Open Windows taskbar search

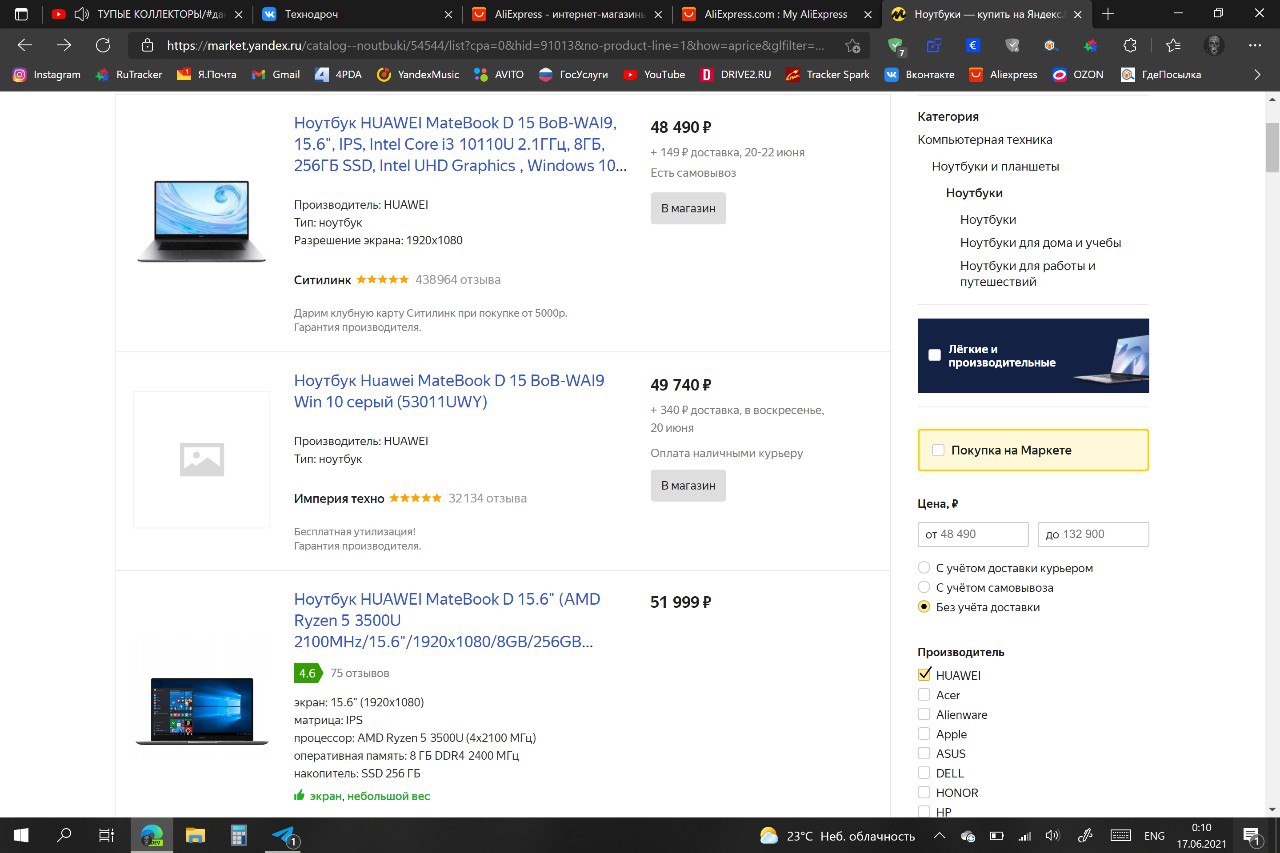[x=64, y=835]
